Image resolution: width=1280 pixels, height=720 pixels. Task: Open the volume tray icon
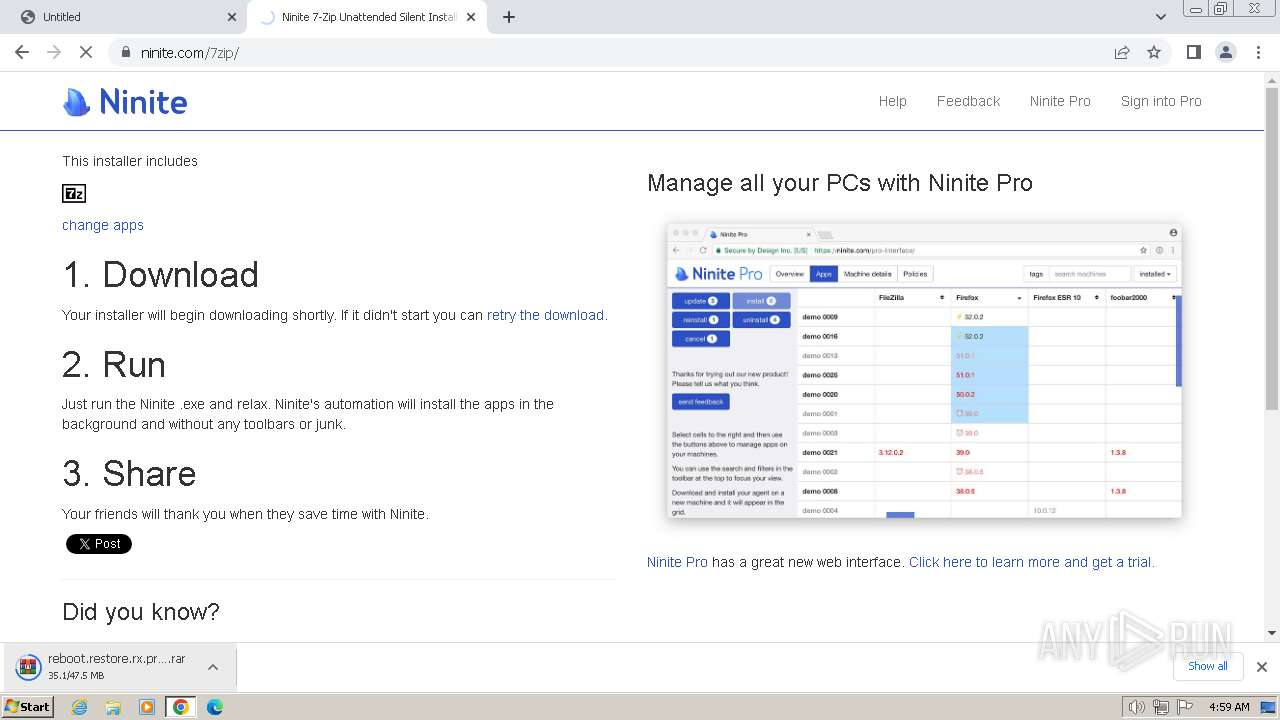point(1136,707)
